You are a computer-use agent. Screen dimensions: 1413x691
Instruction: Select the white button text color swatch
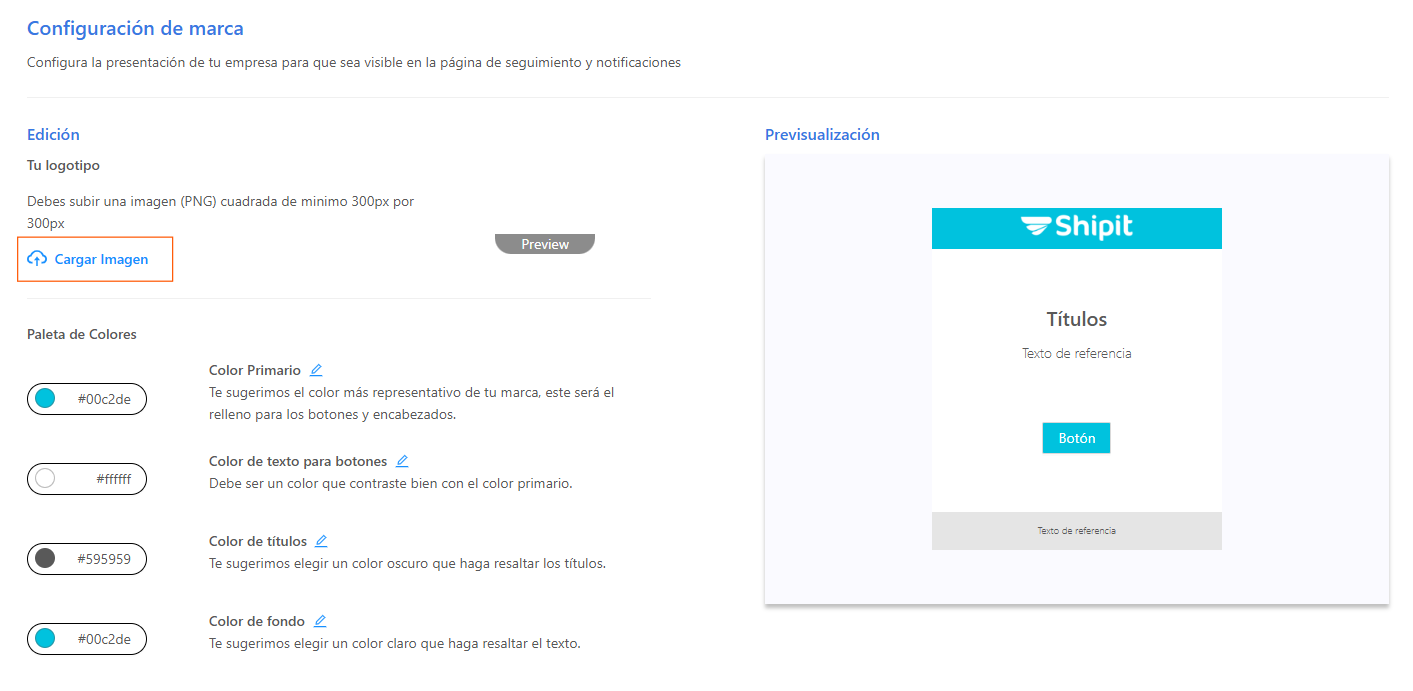click(45, 479)
